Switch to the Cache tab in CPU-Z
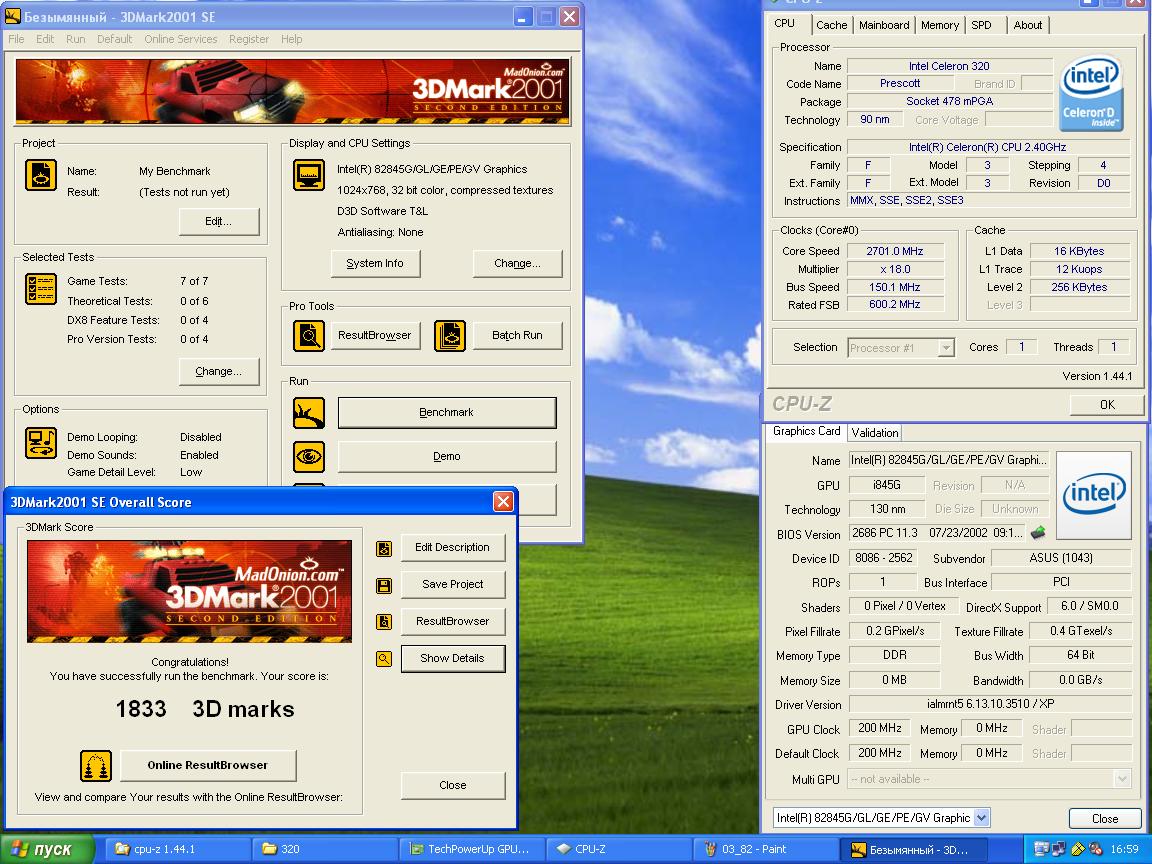The height and width of the screenshot is (864, 1152). [832, 25]
